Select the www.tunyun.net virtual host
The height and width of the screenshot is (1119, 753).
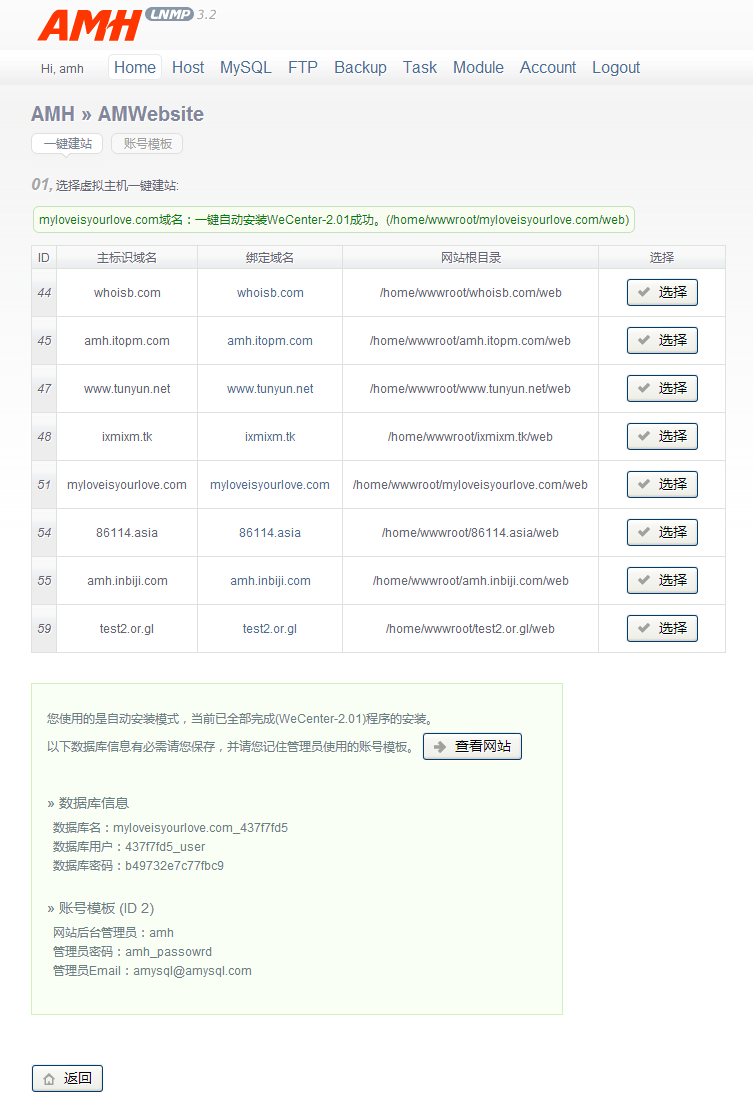point(662,389)
